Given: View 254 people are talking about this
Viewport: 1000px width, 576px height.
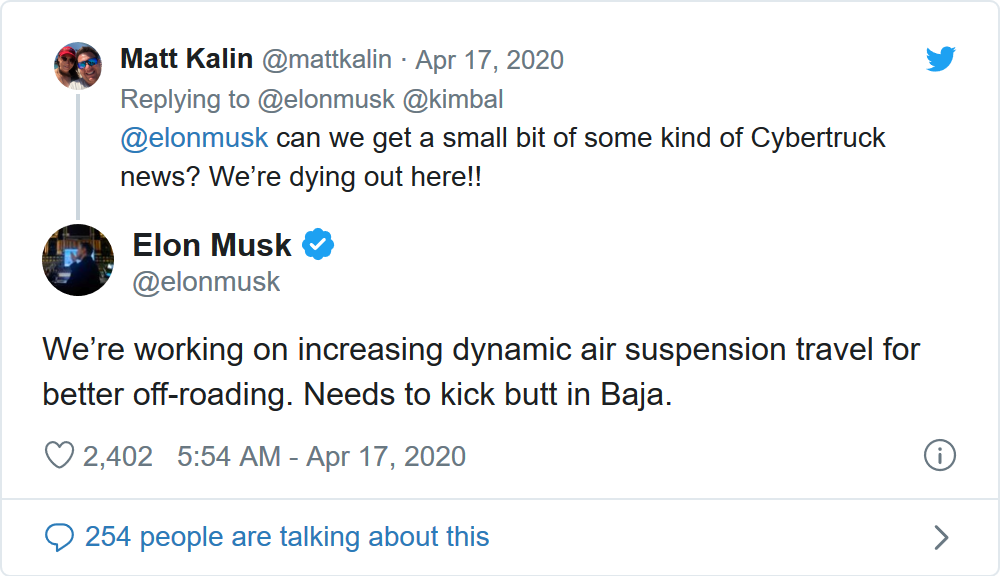Looking at the screenshot, I should 287,537.
